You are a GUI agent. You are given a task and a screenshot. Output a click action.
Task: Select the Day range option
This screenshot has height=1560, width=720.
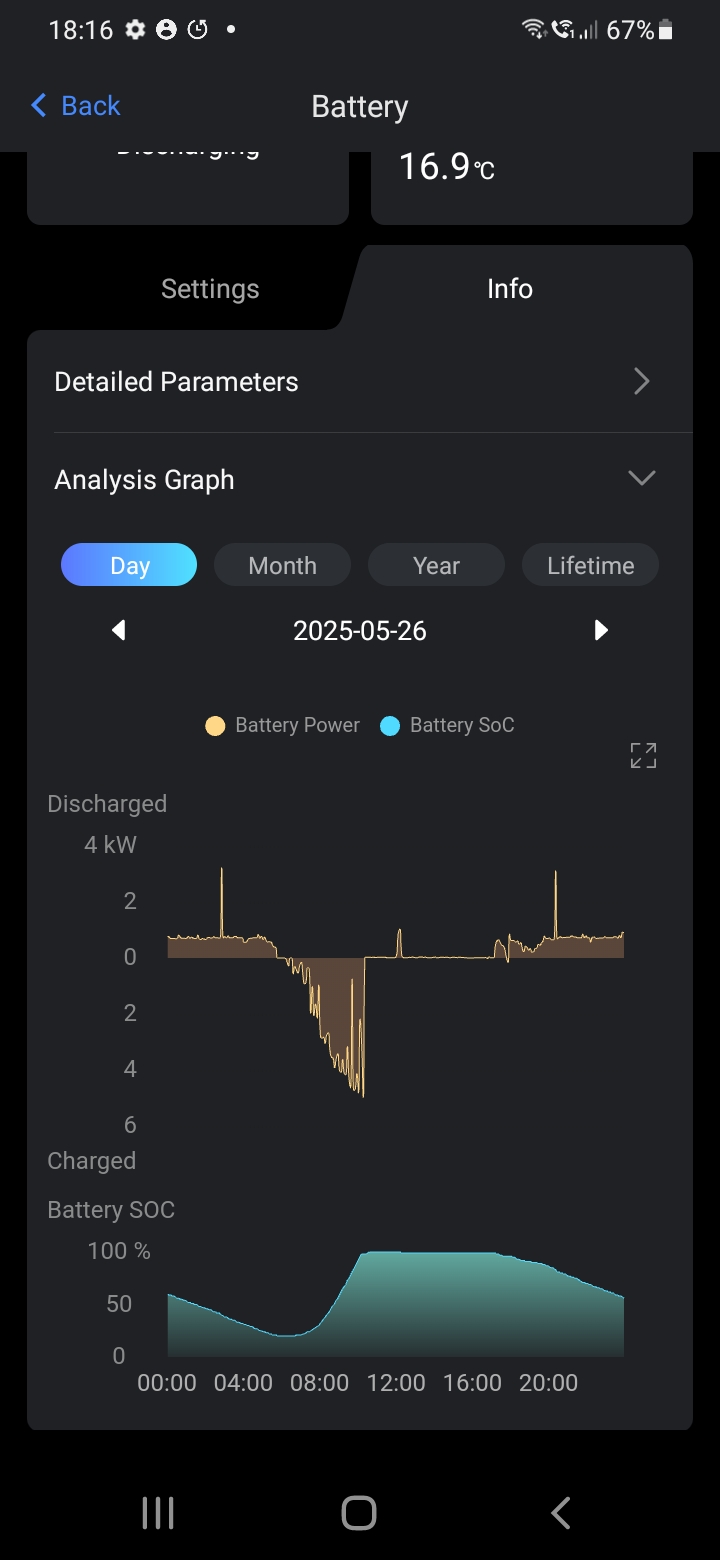[129, 565]
